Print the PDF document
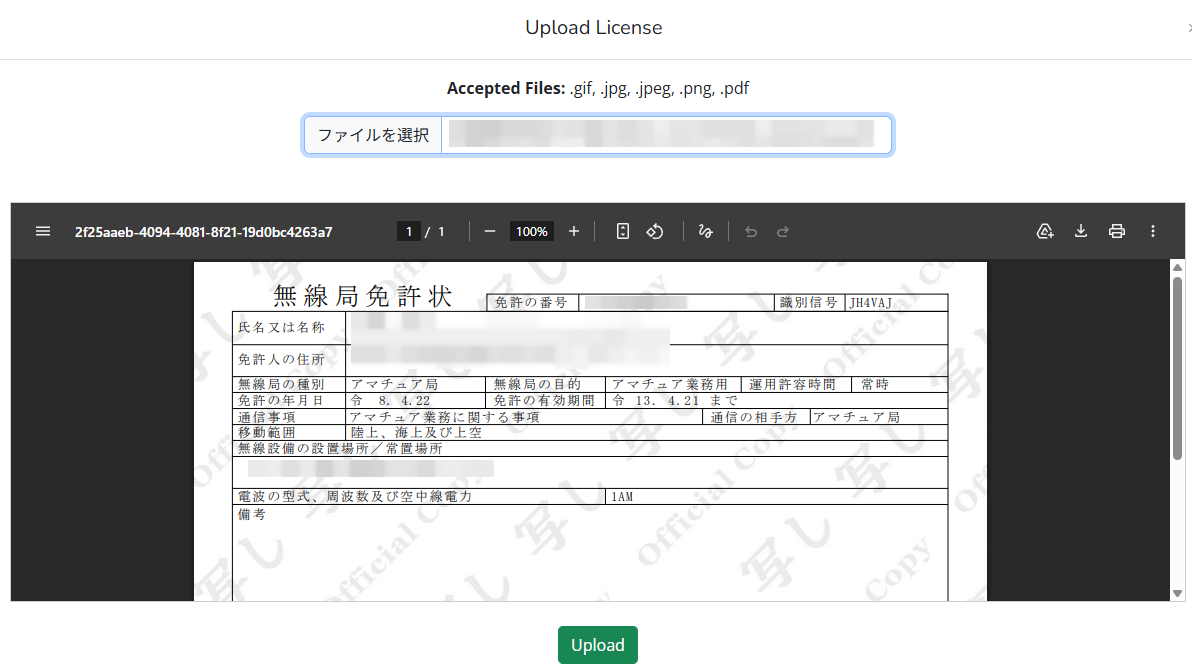The image size is (1192, 672). (x=1117, y=231)
